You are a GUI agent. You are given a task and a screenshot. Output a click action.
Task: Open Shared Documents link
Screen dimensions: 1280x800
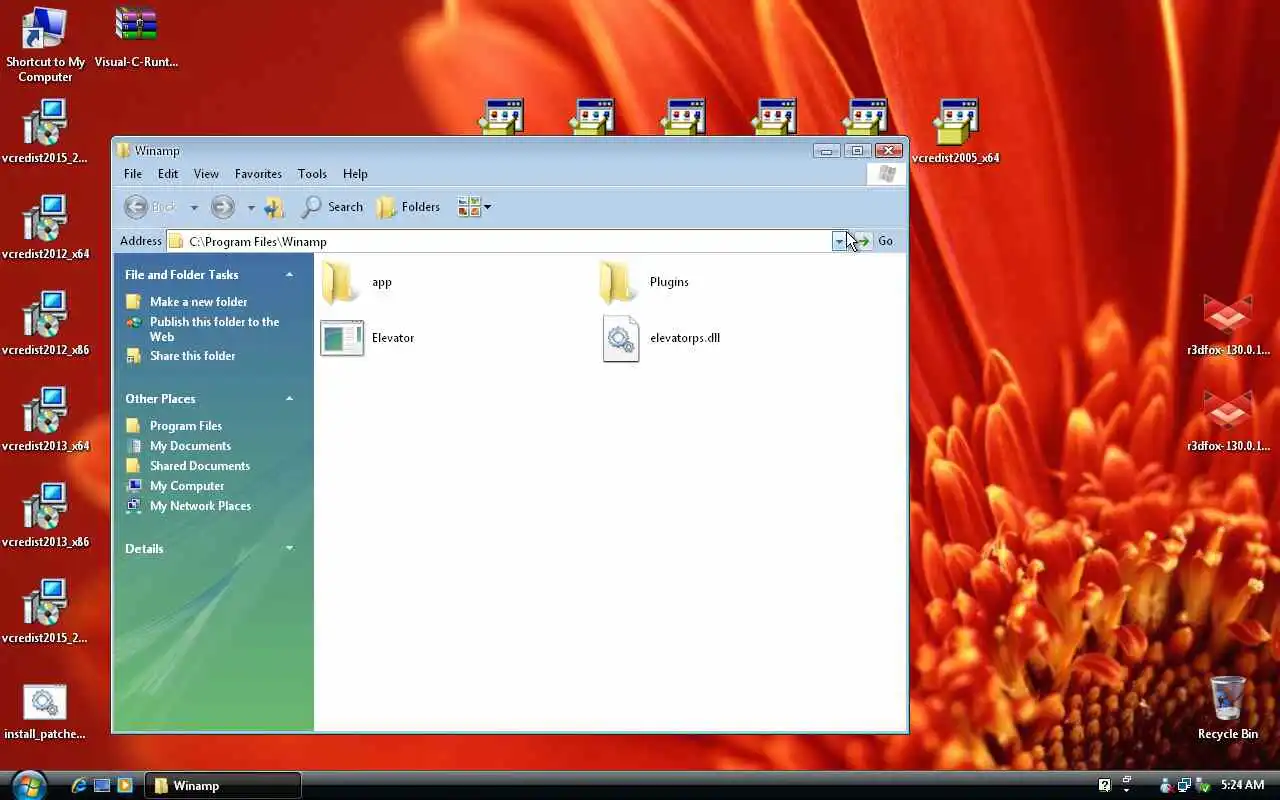tap(200, 466)
